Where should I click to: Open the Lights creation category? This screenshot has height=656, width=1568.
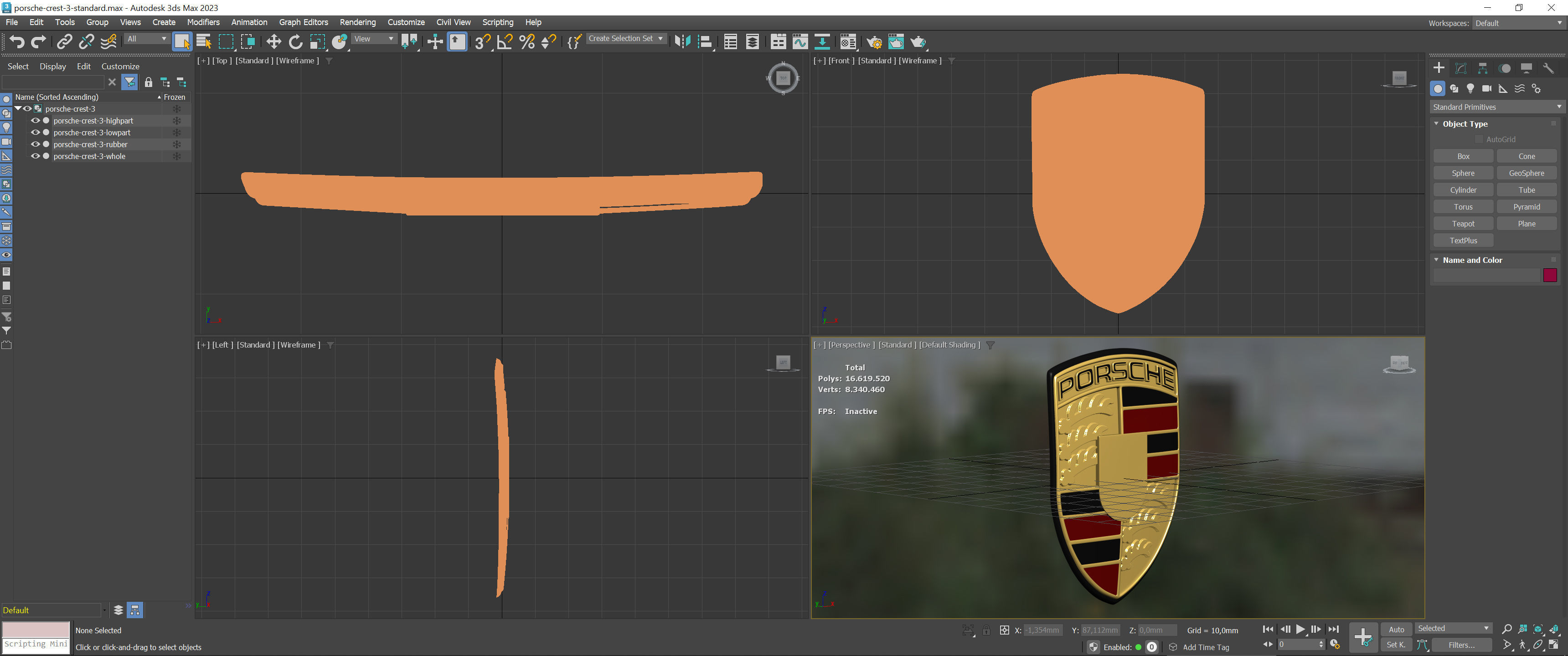click(x=1470, y=89)
